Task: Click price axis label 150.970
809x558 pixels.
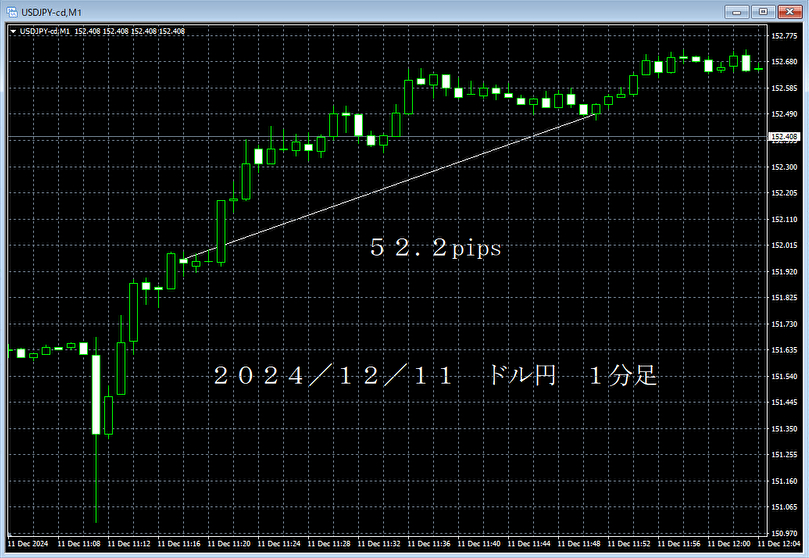Action: (x=784, y=533)
